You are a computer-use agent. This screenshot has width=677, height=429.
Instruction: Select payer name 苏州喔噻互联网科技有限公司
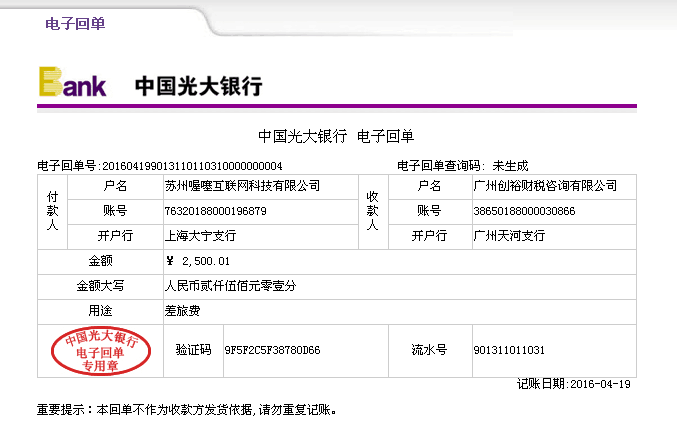pos(242,186)
